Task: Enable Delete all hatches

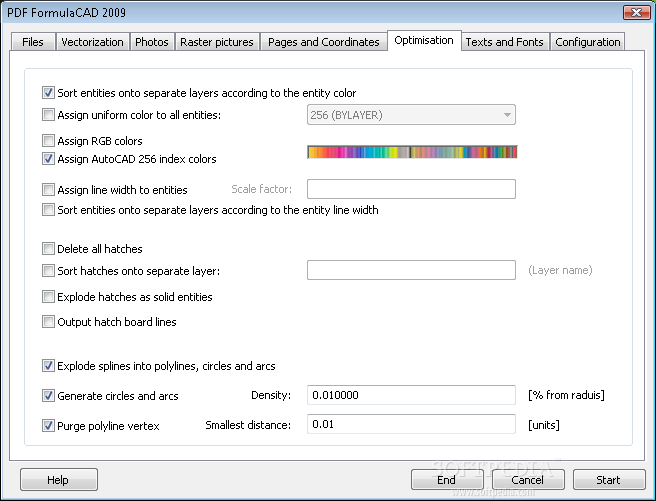Action: click(48, 249)
